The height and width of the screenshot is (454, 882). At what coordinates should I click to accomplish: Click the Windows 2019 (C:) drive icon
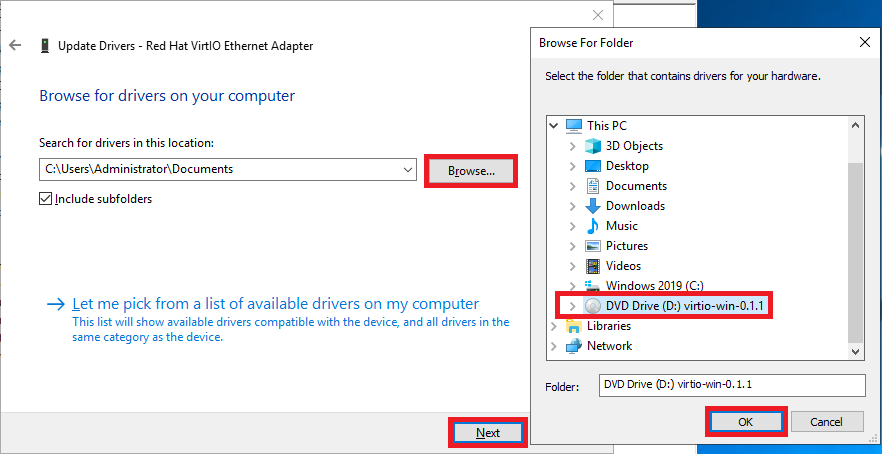593,285
